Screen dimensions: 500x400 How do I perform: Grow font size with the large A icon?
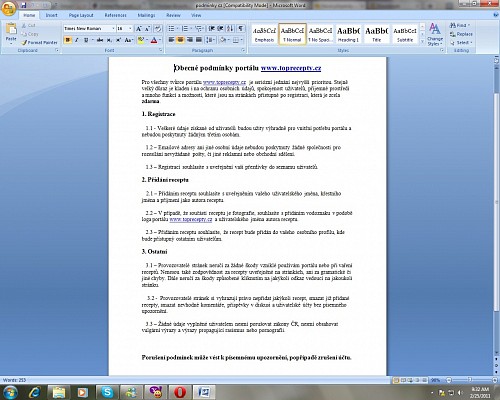(138, 29)
